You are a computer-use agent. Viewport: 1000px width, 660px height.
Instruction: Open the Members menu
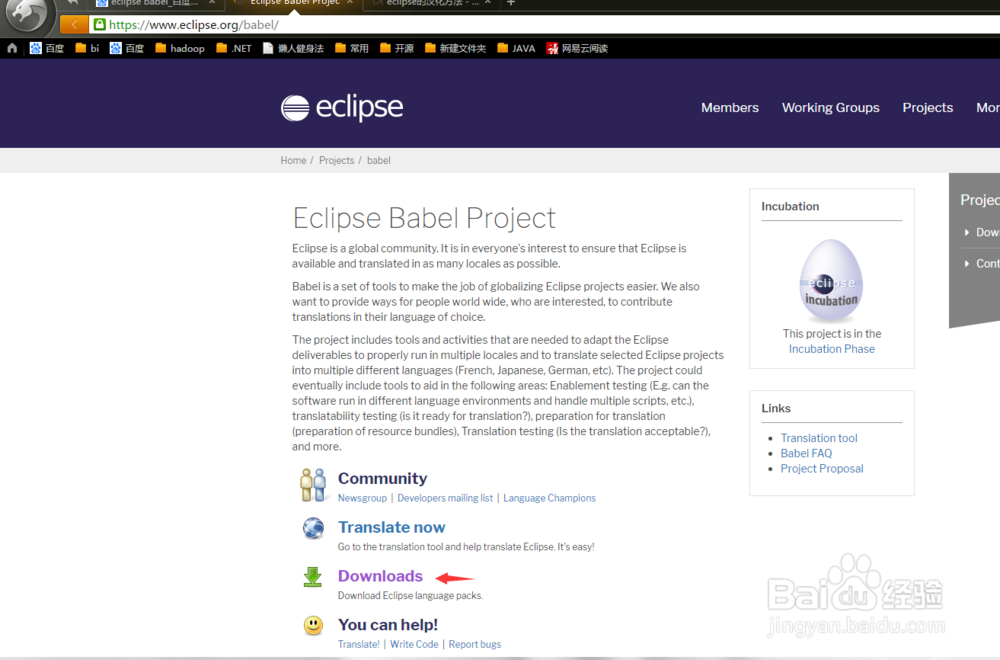pos(730,108)
